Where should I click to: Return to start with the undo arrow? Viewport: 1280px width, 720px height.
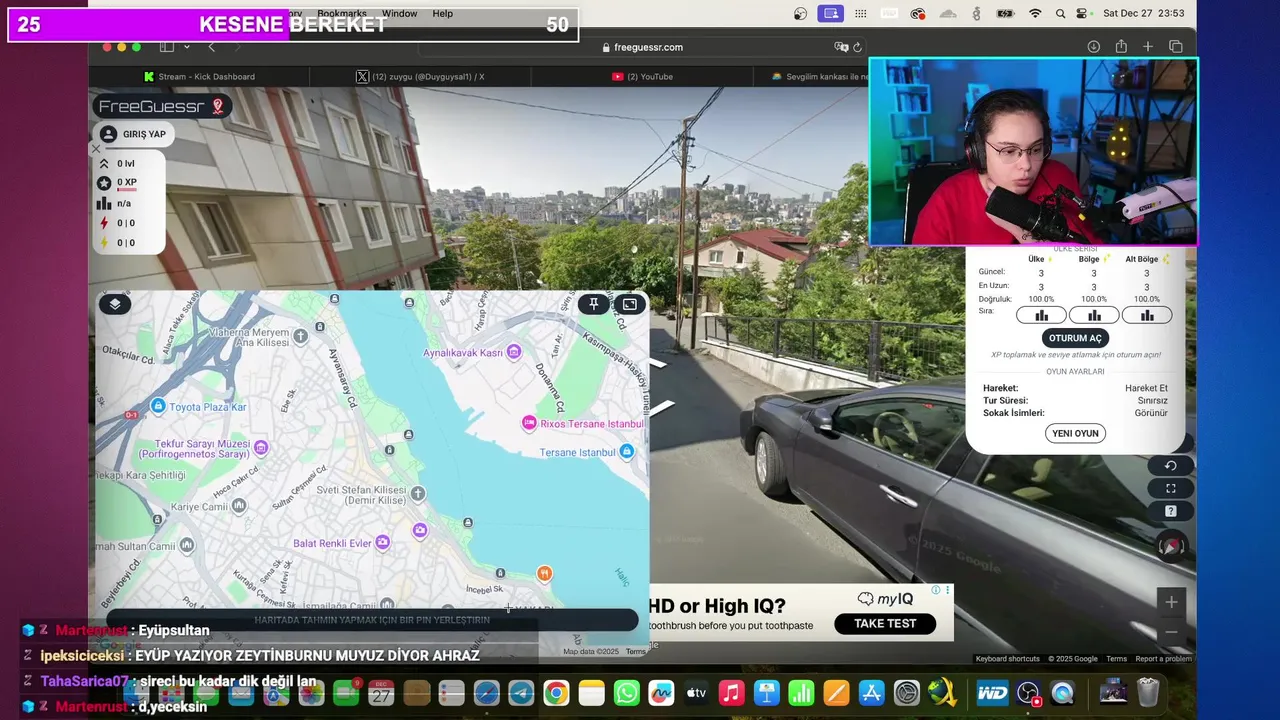coord(1171,466)
